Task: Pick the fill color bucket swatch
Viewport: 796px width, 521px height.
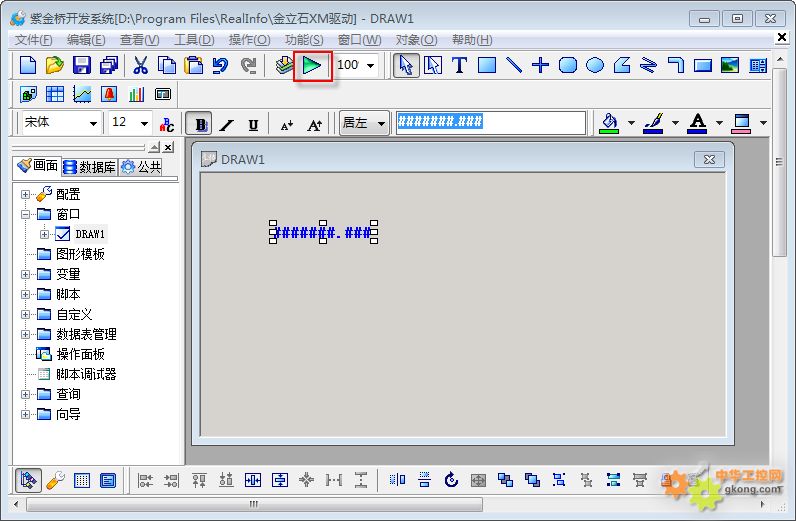Action: [x=609, y=123]
